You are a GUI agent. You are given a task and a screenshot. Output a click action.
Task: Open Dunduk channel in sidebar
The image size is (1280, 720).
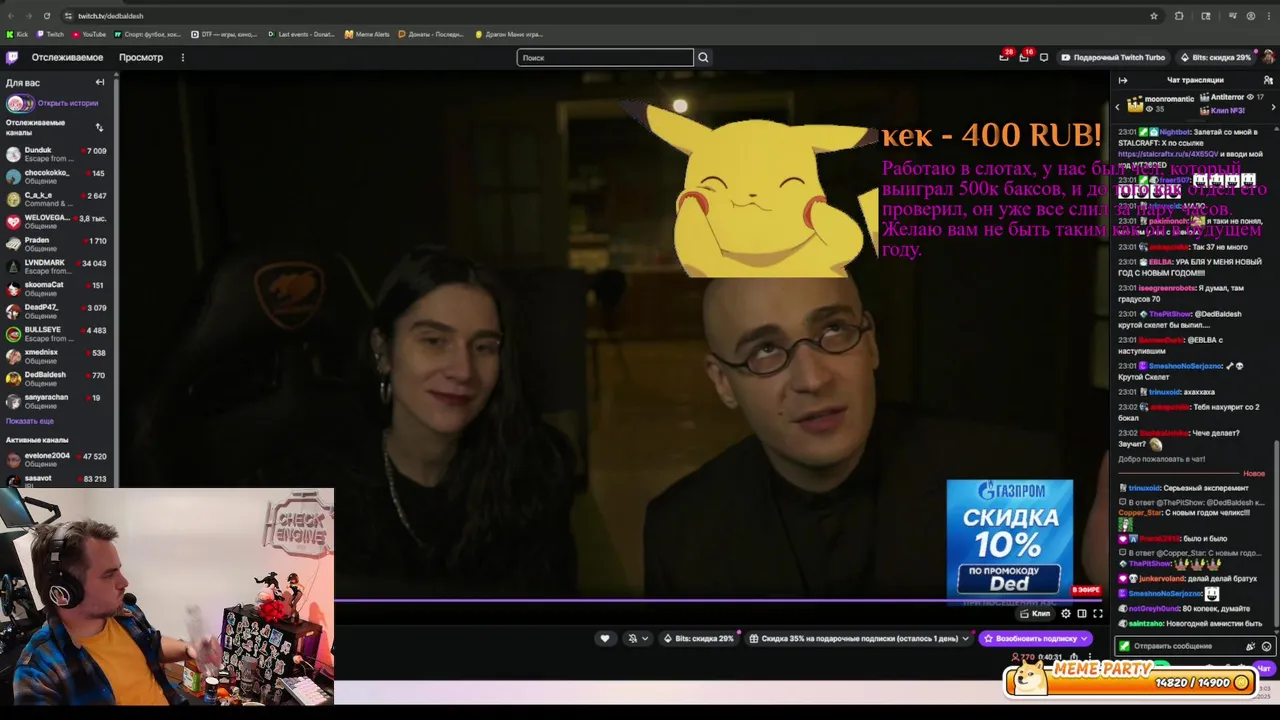(56, 154)
